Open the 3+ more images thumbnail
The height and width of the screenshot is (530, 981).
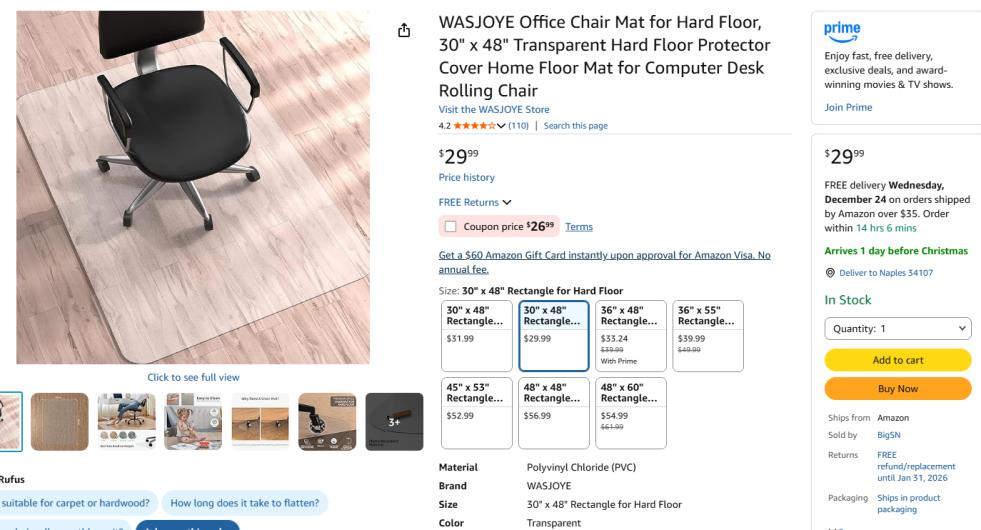[x=394, y=421]
